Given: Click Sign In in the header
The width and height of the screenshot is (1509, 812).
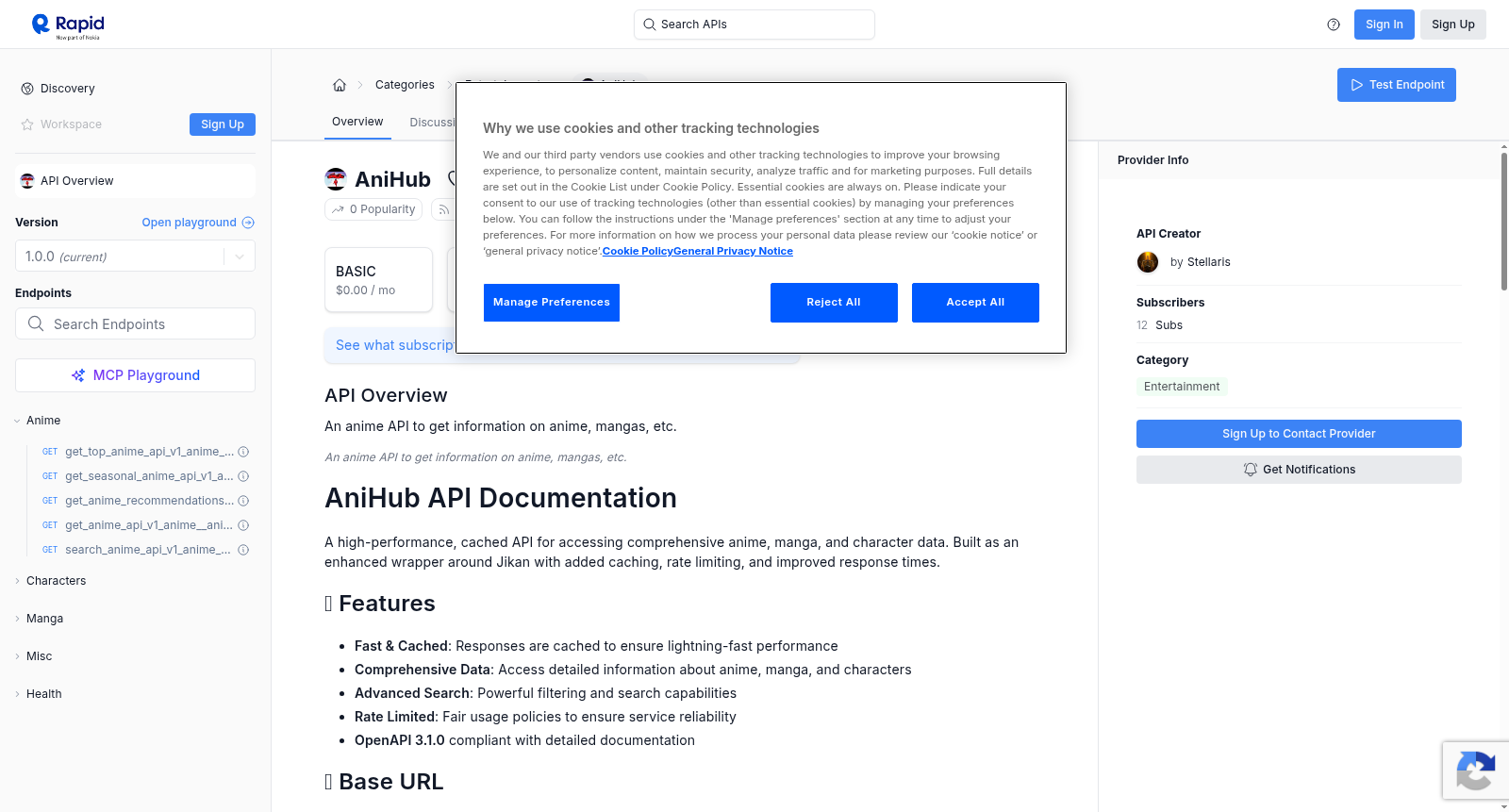Looking at the screenshot, I should (x=1385, y=25).
